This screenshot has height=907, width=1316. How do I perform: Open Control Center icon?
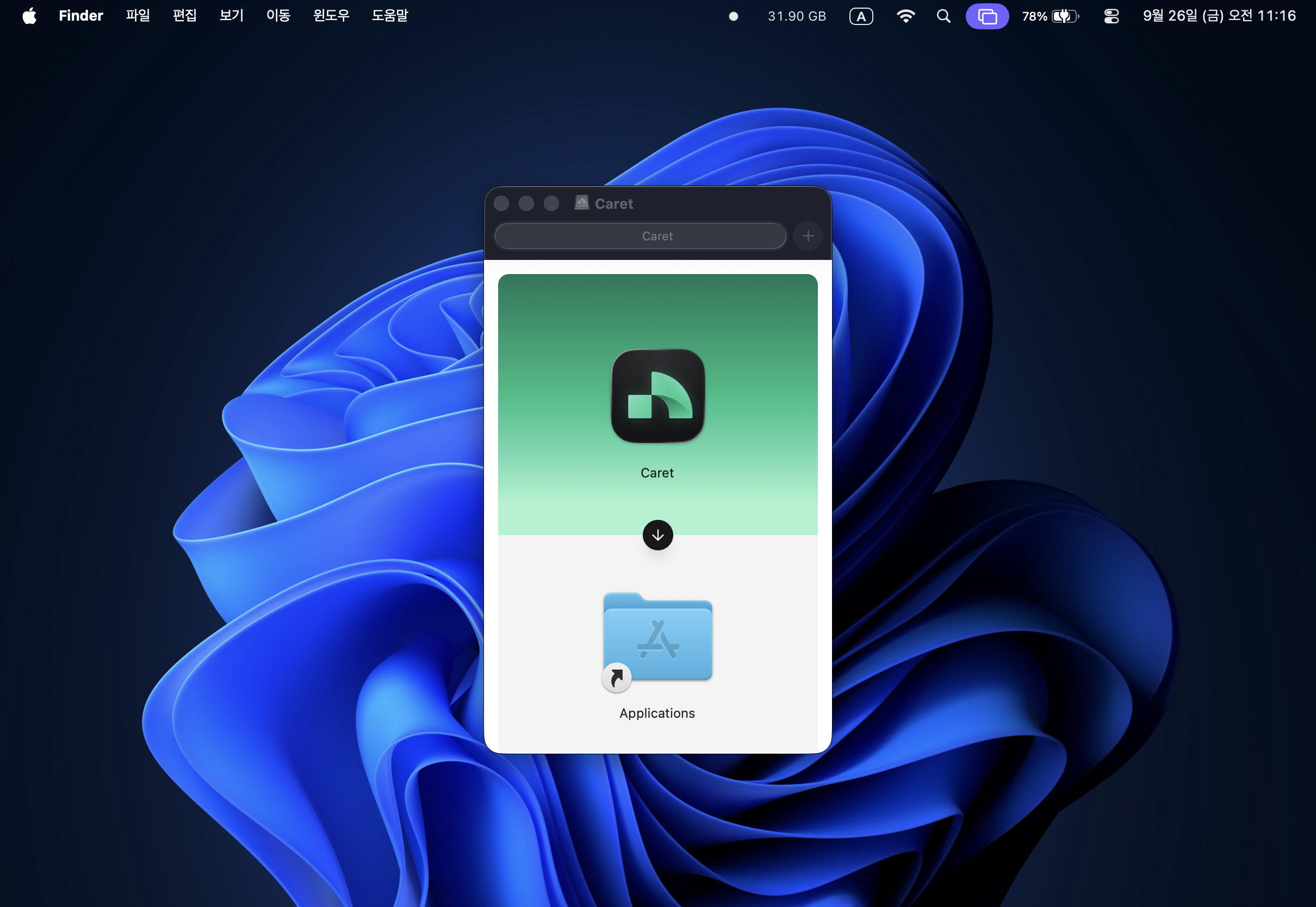1111,16
